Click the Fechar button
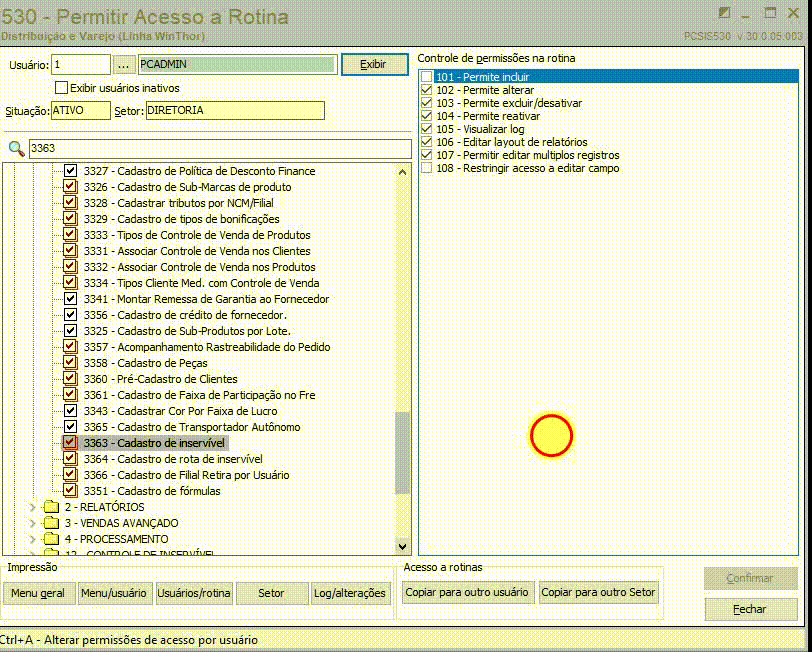Viewport: 812px width, 652px height. pos(750,610)
